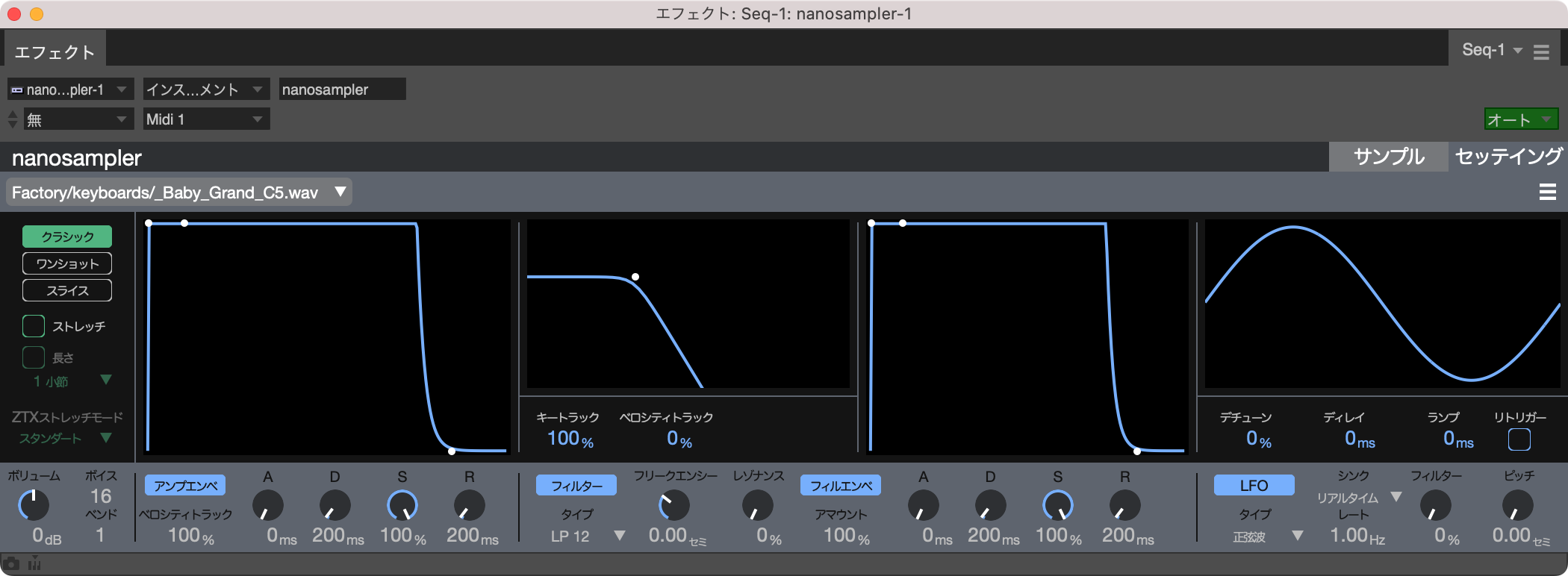Screen dimensions: 1568x576
Task: Open the sample options hamburger menu
Action: [1547, 192]
